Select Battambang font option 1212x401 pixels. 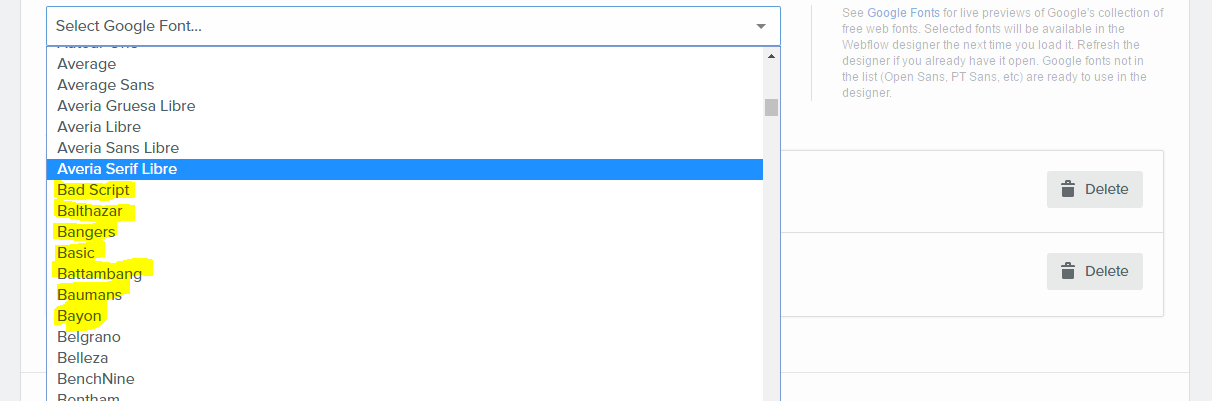(405, 274)
